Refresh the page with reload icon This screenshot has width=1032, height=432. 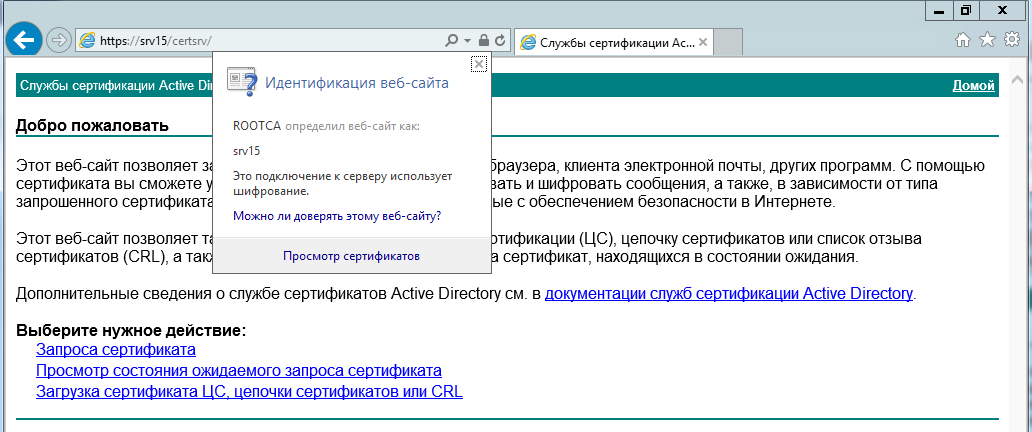[500, 41]
